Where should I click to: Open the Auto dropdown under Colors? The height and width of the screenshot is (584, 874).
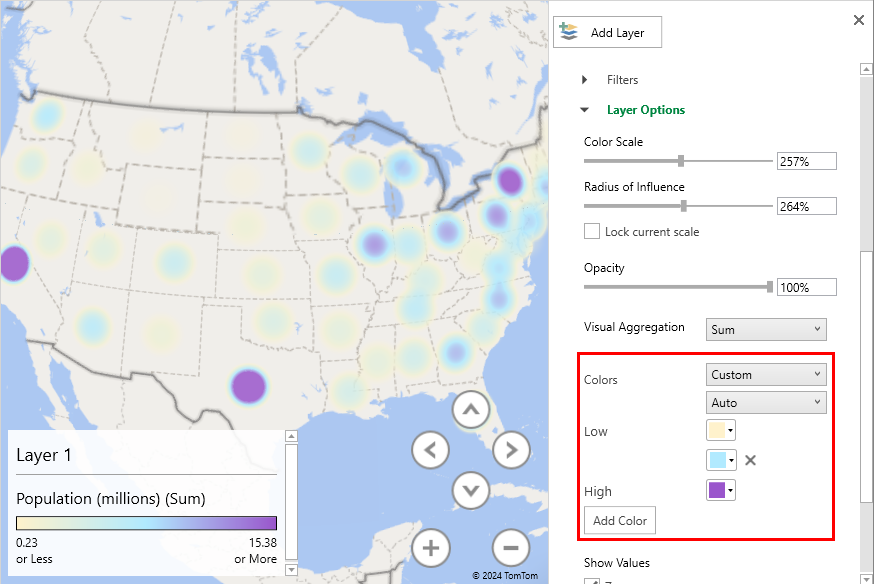766,402
